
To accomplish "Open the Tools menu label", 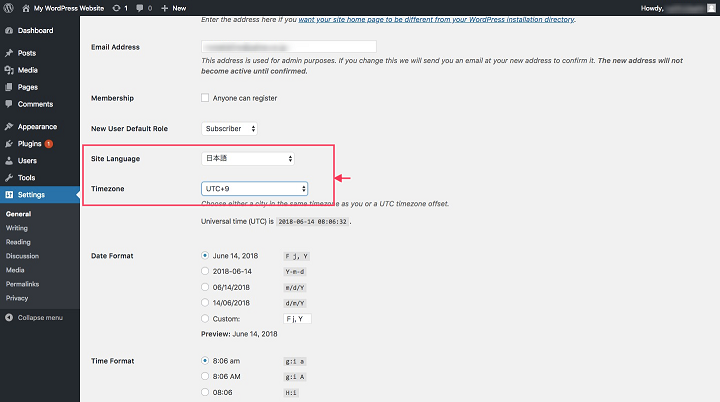I will (x=26, y=177).
